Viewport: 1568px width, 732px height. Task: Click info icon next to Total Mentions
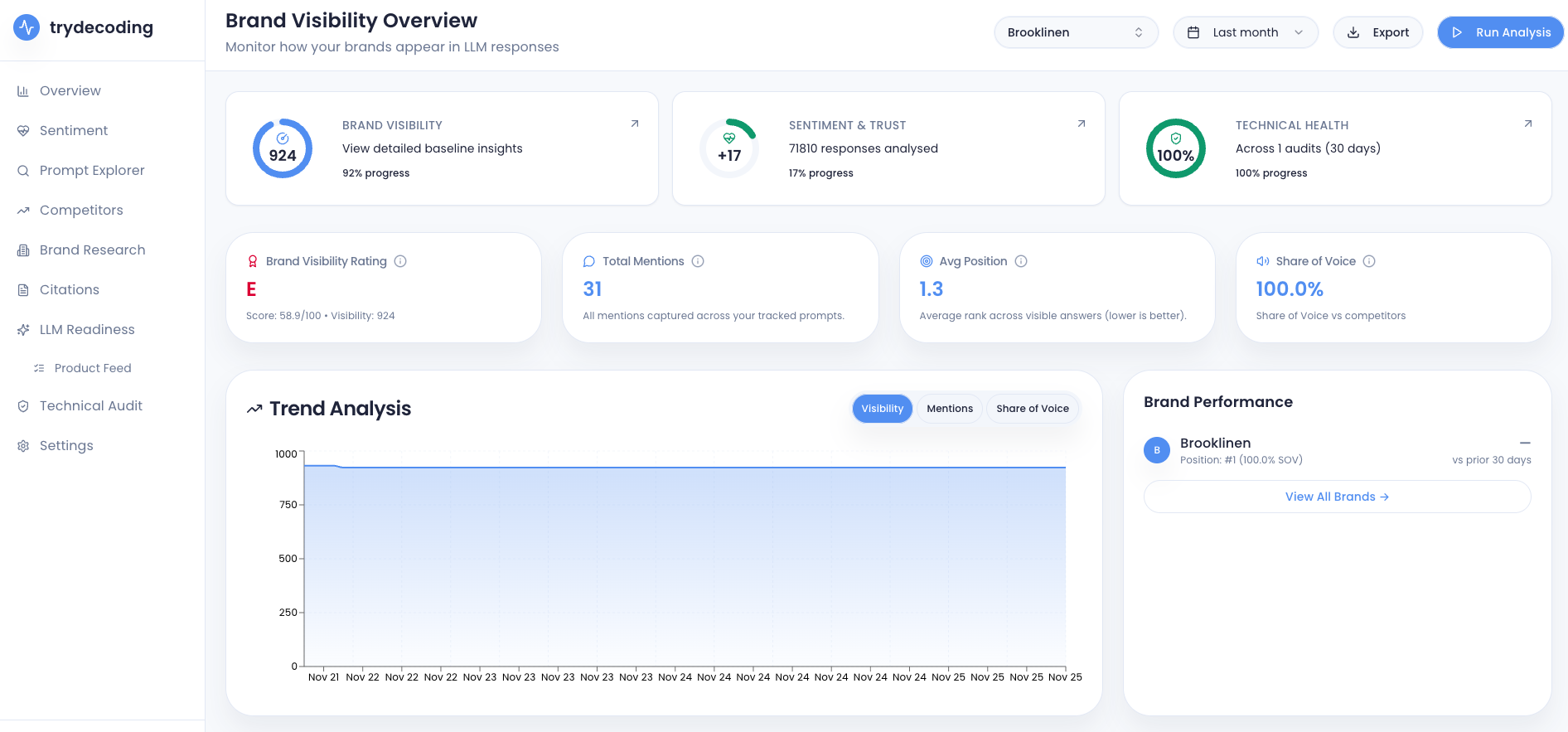698,261
